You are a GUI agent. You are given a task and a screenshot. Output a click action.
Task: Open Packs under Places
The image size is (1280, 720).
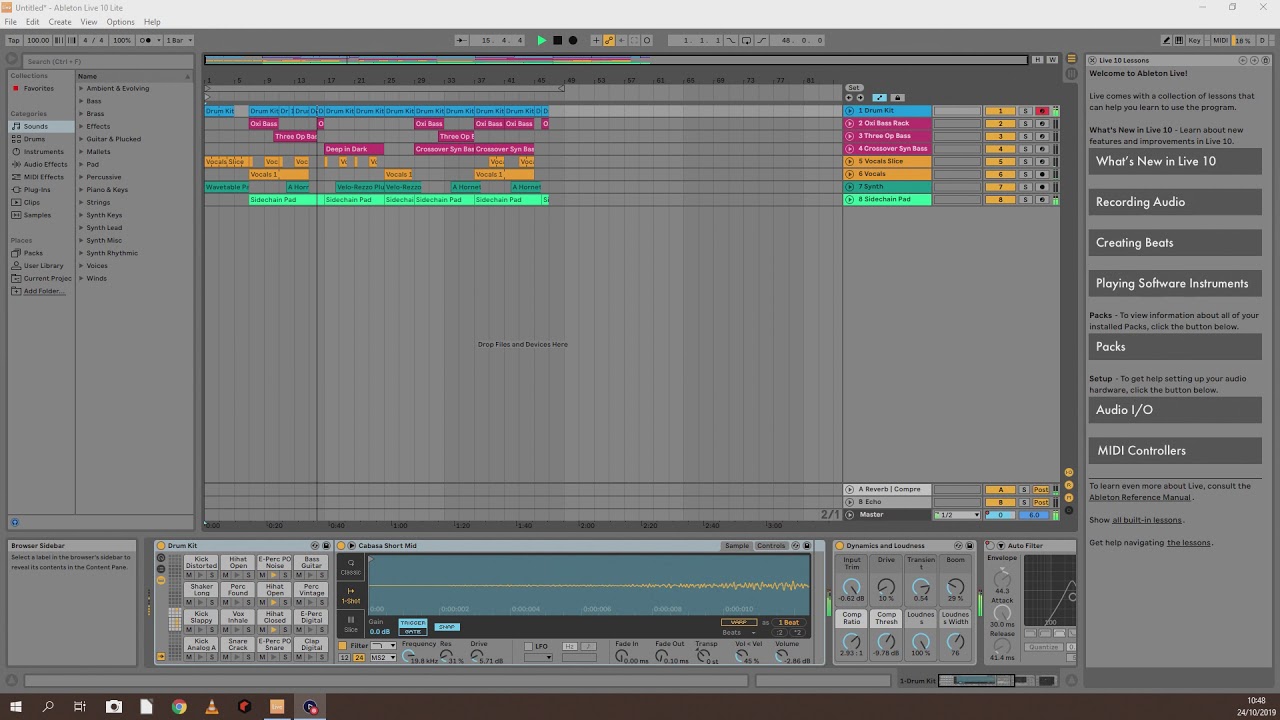pos(33,253)
